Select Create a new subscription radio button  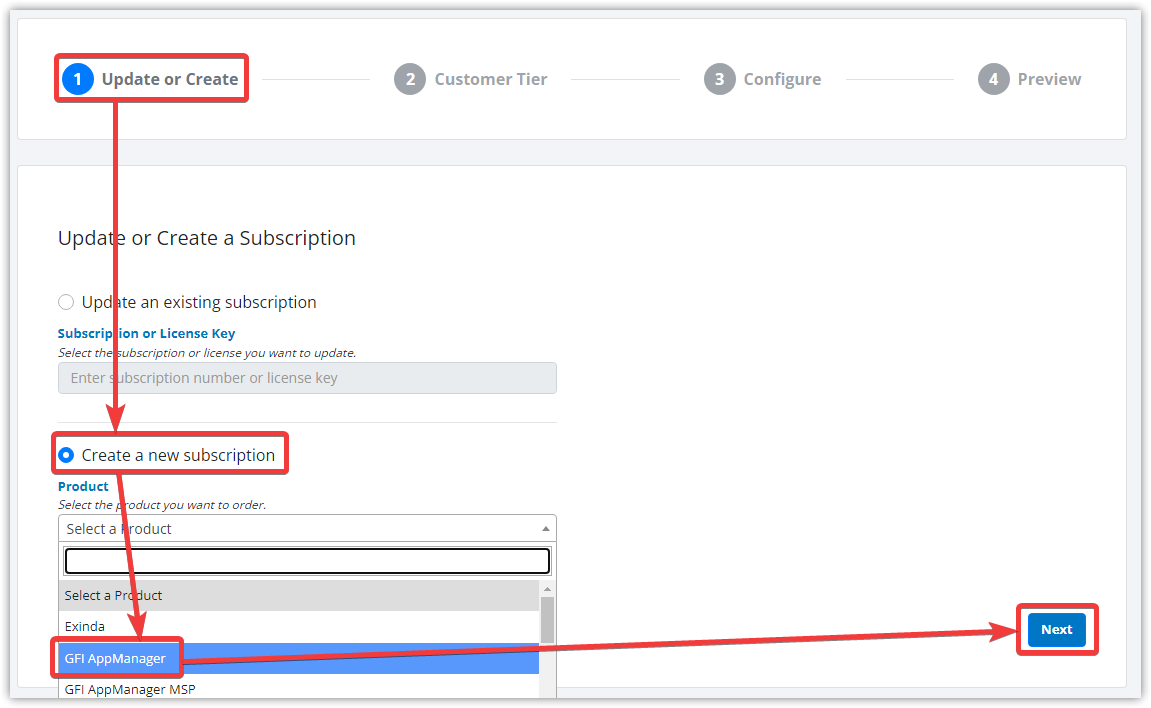click(x=66, y=456)
